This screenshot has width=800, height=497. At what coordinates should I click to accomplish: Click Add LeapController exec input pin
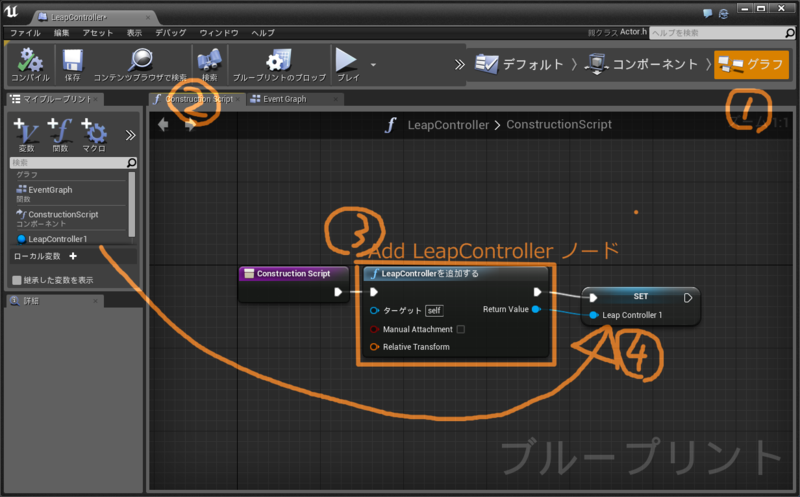373,292
